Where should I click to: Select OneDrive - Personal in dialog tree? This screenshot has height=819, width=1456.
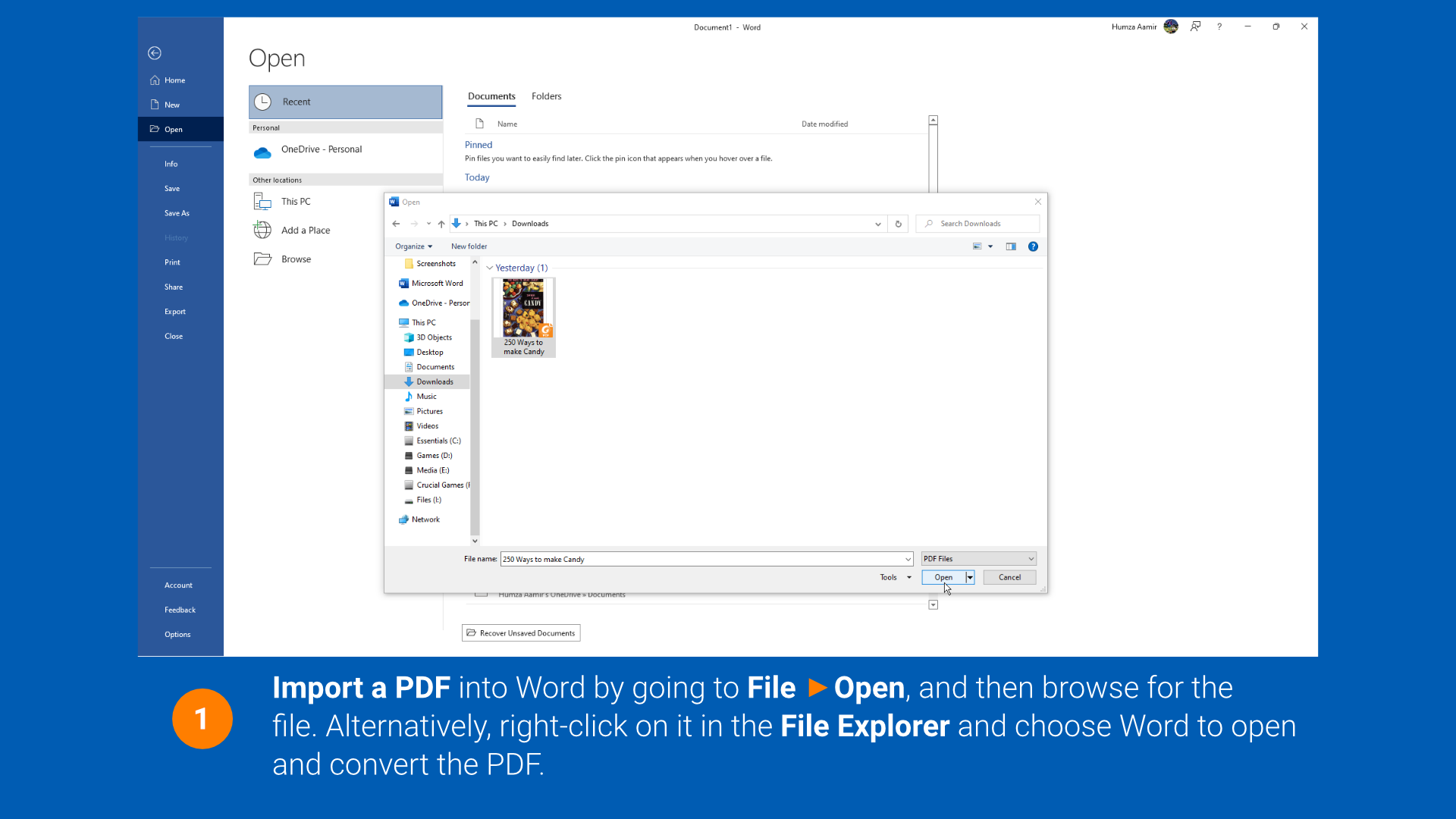[434, 303]
